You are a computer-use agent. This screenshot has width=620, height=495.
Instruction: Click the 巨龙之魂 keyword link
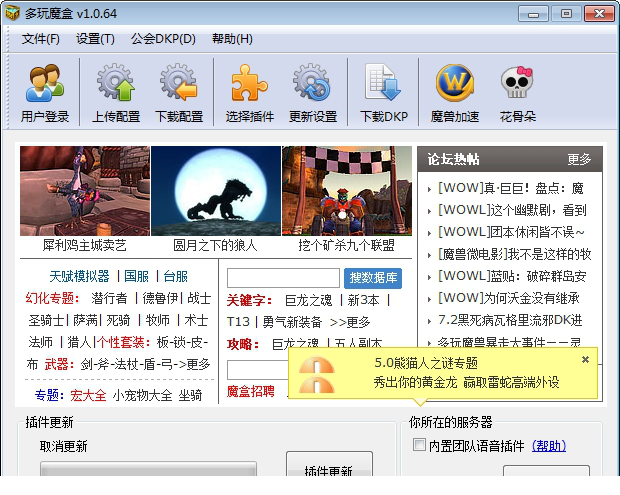point(308,300)
